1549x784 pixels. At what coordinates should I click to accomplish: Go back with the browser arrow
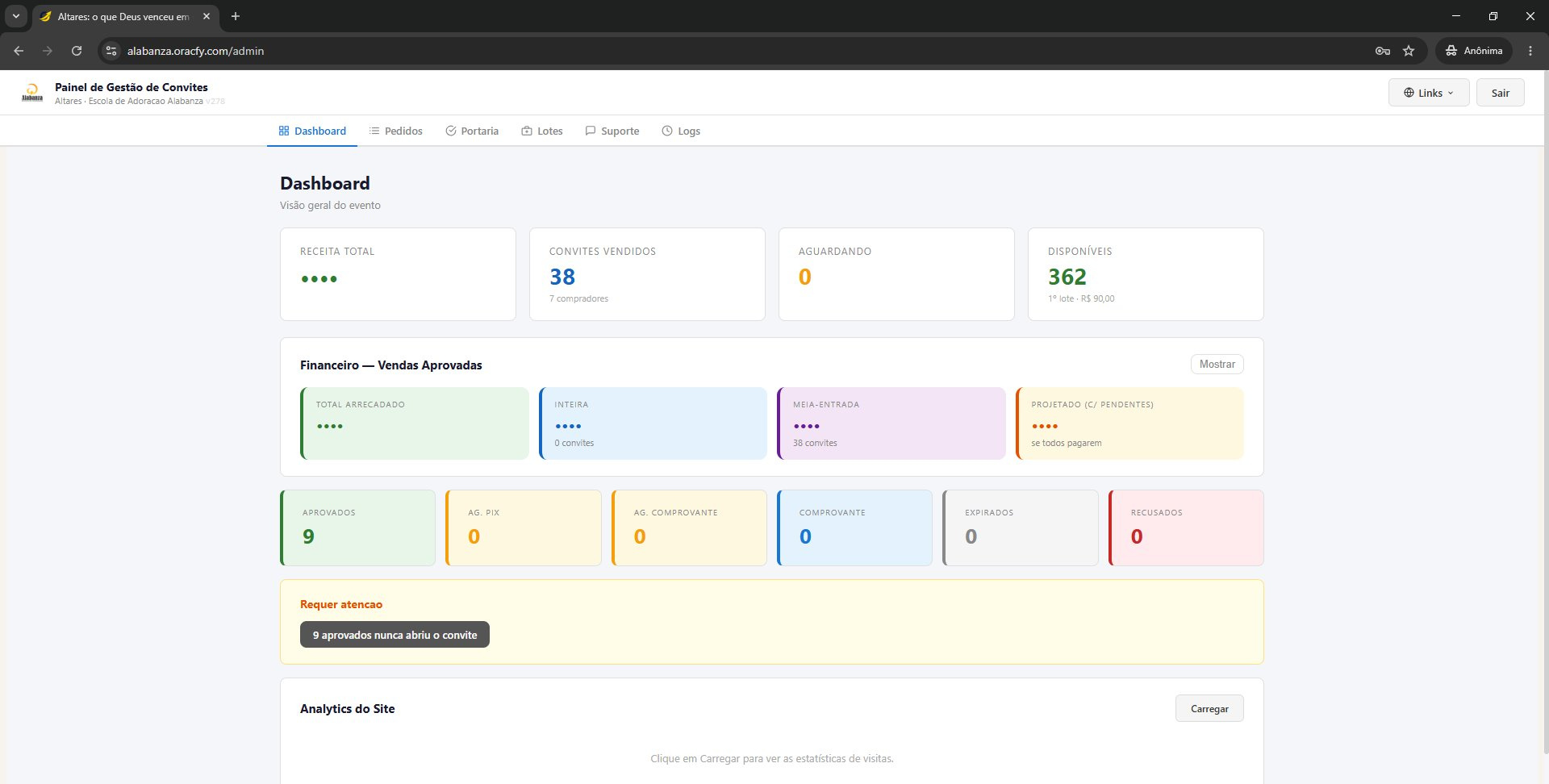19,51
